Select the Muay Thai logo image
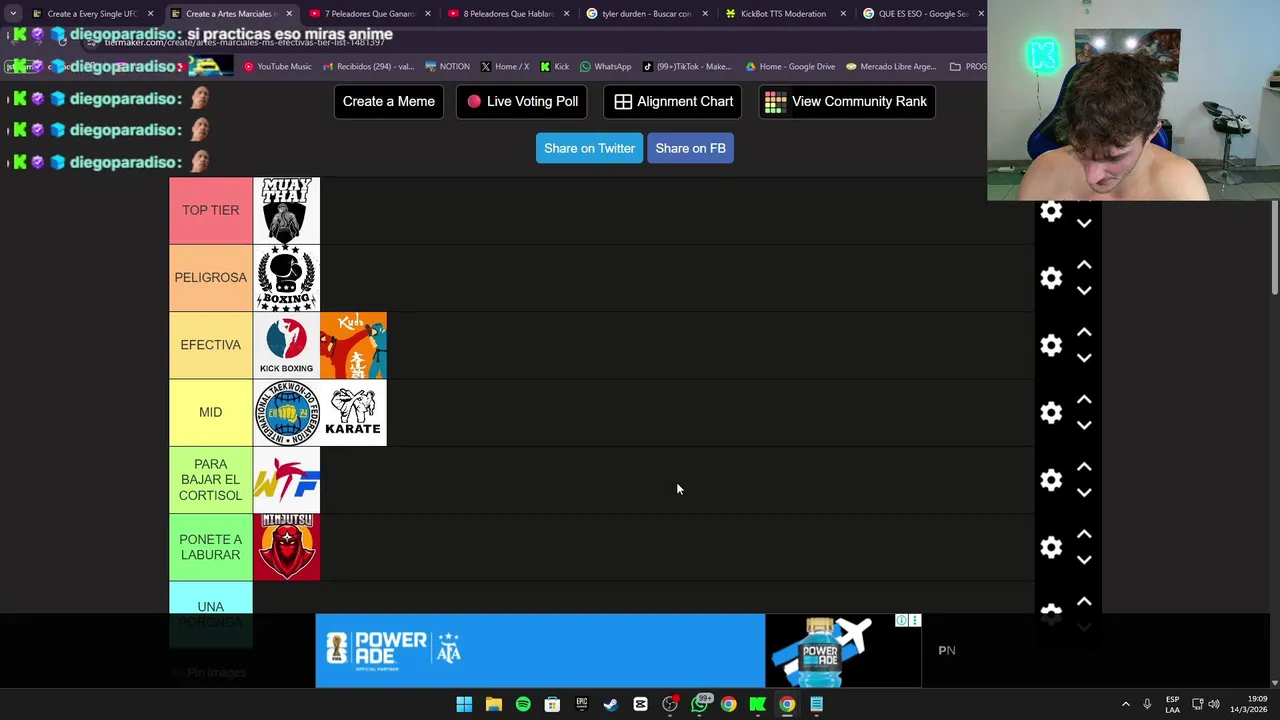Viewport: 1280px width, 720px height. click(286, 210)
